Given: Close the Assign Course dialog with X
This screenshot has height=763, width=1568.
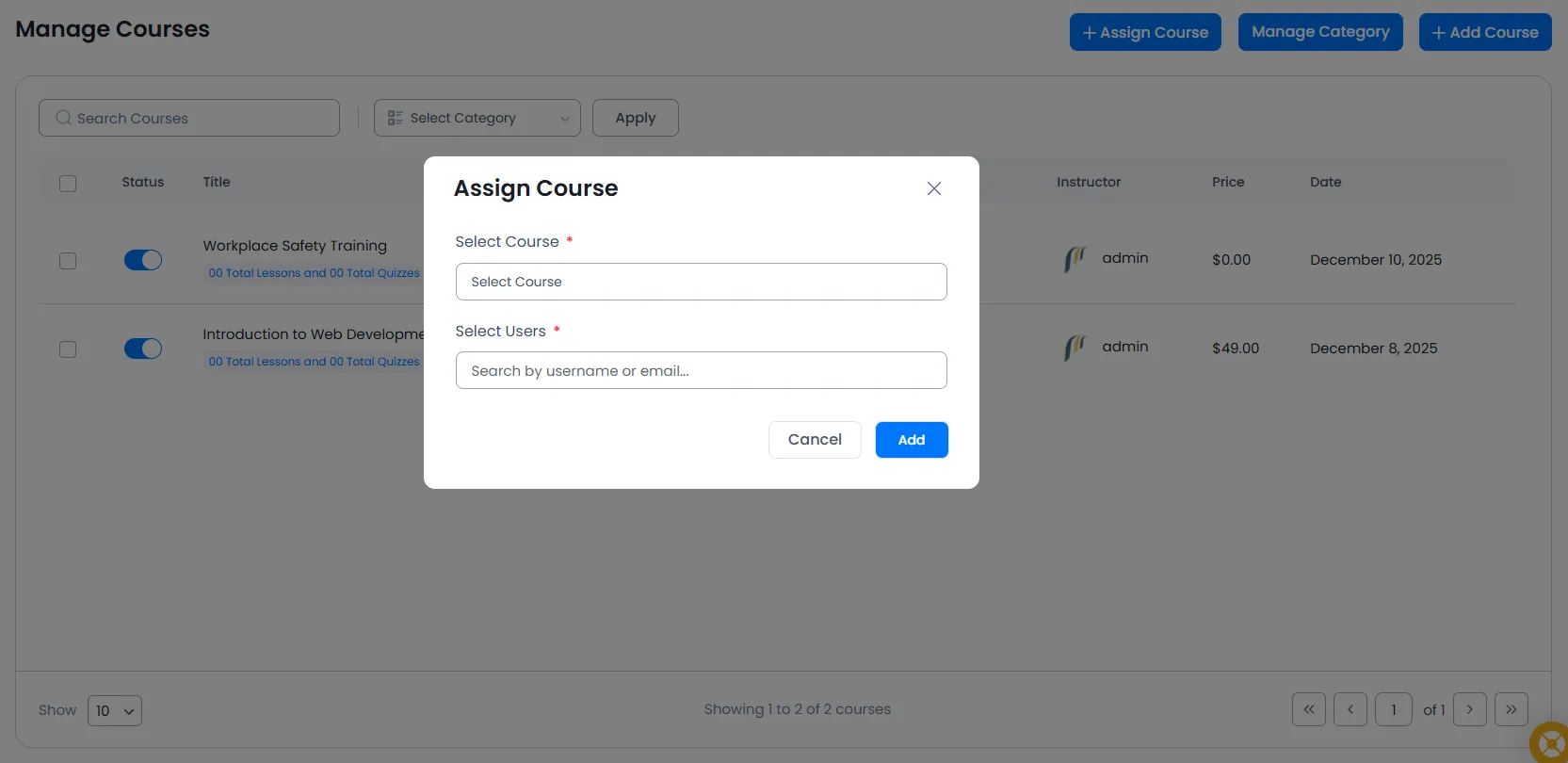Looking at the screenshot, I should tap(933, 188).
